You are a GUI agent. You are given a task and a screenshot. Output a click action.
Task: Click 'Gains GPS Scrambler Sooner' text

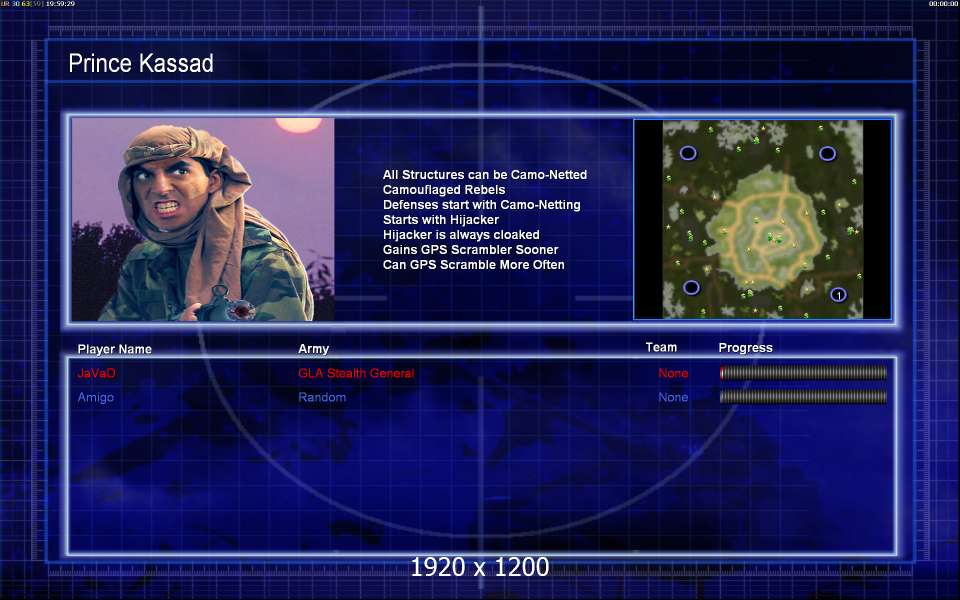coord(470,249)
